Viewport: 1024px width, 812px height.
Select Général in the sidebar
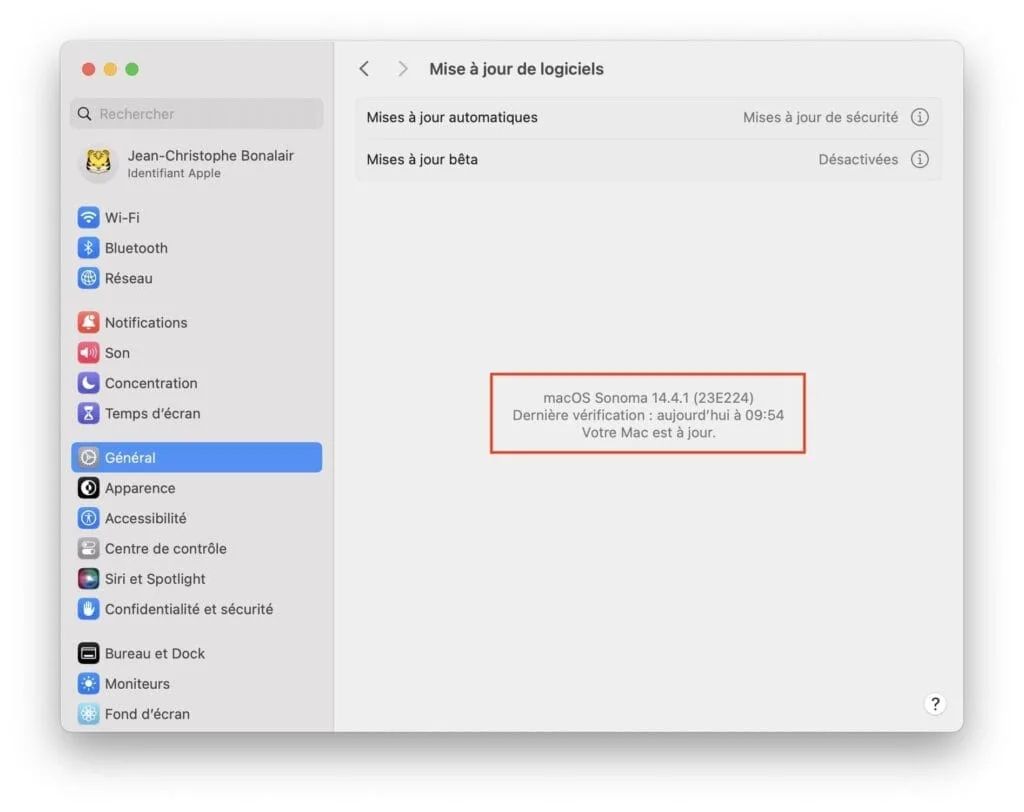pos(196,457)
